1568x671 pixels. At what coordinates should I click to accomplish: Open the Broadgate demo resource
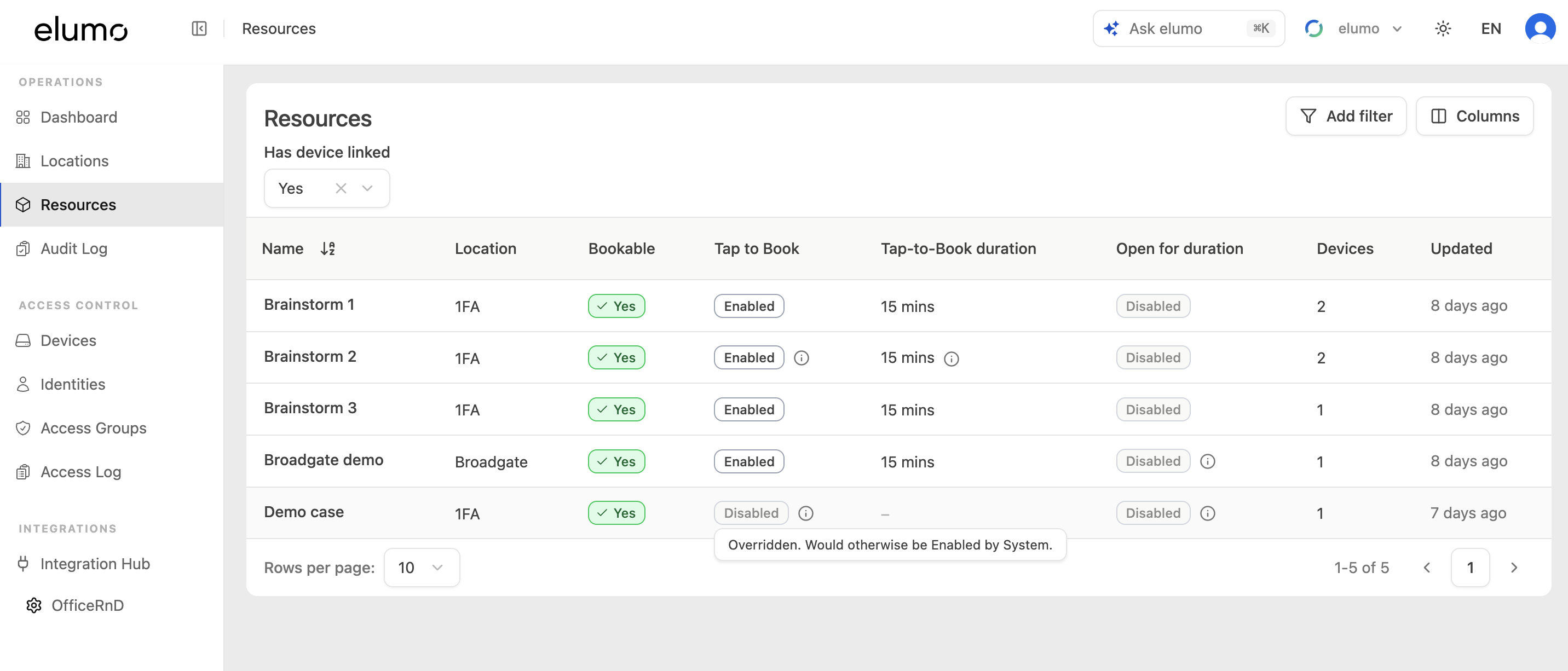[323, 460]
